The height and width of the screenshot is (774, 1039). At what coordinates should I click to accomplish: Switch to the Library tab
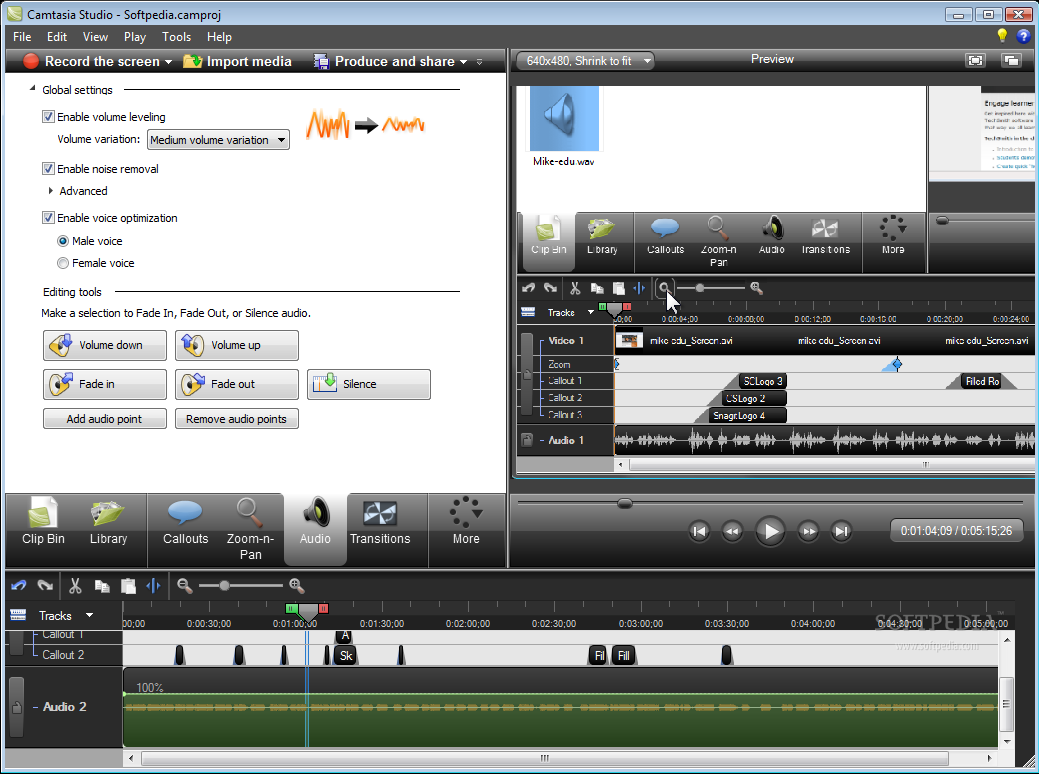108,524
